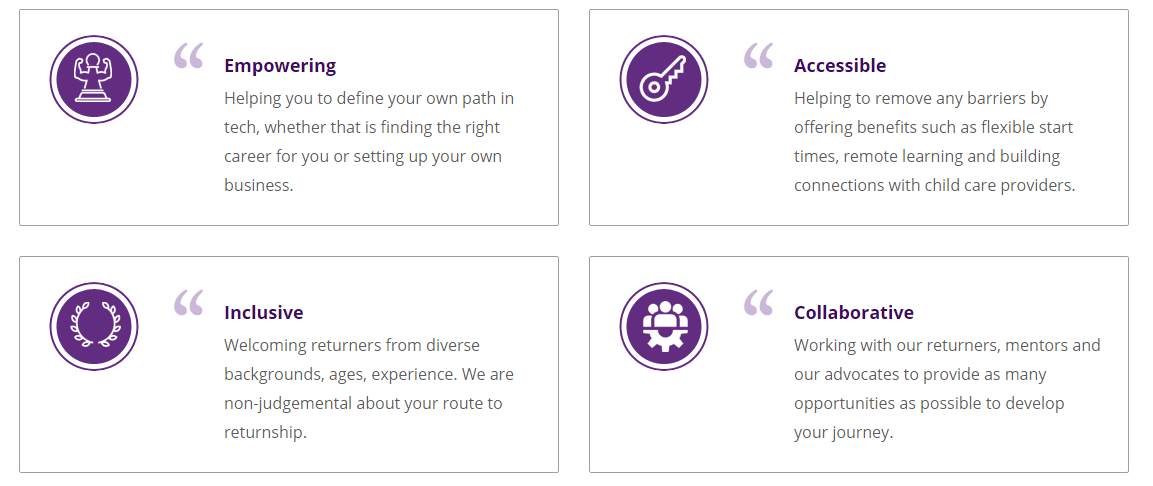Select the Collaborative heading

[x=854, y=312]
